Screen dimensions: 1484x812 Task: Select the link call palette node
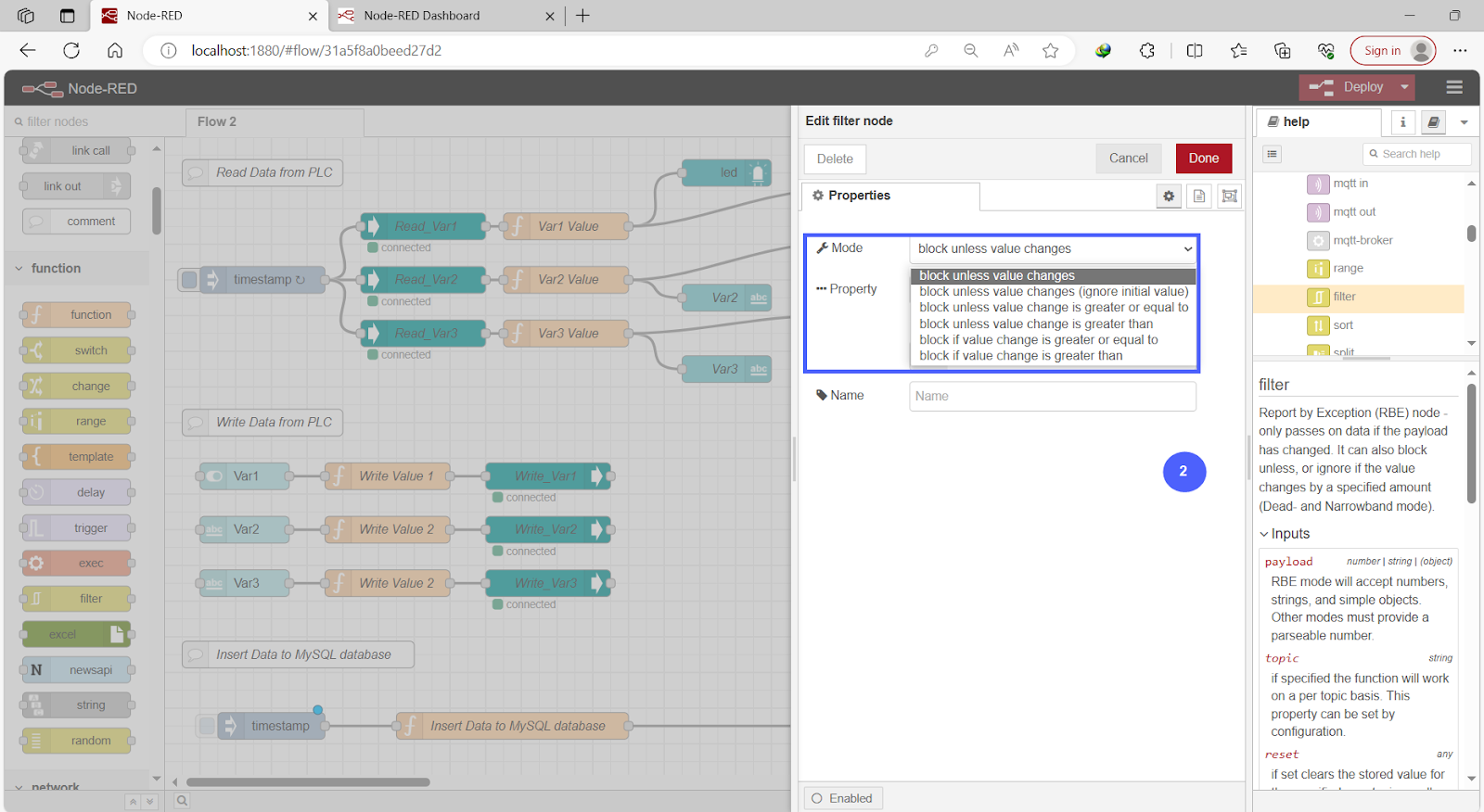pyautogui.click(x=76, y=151)
